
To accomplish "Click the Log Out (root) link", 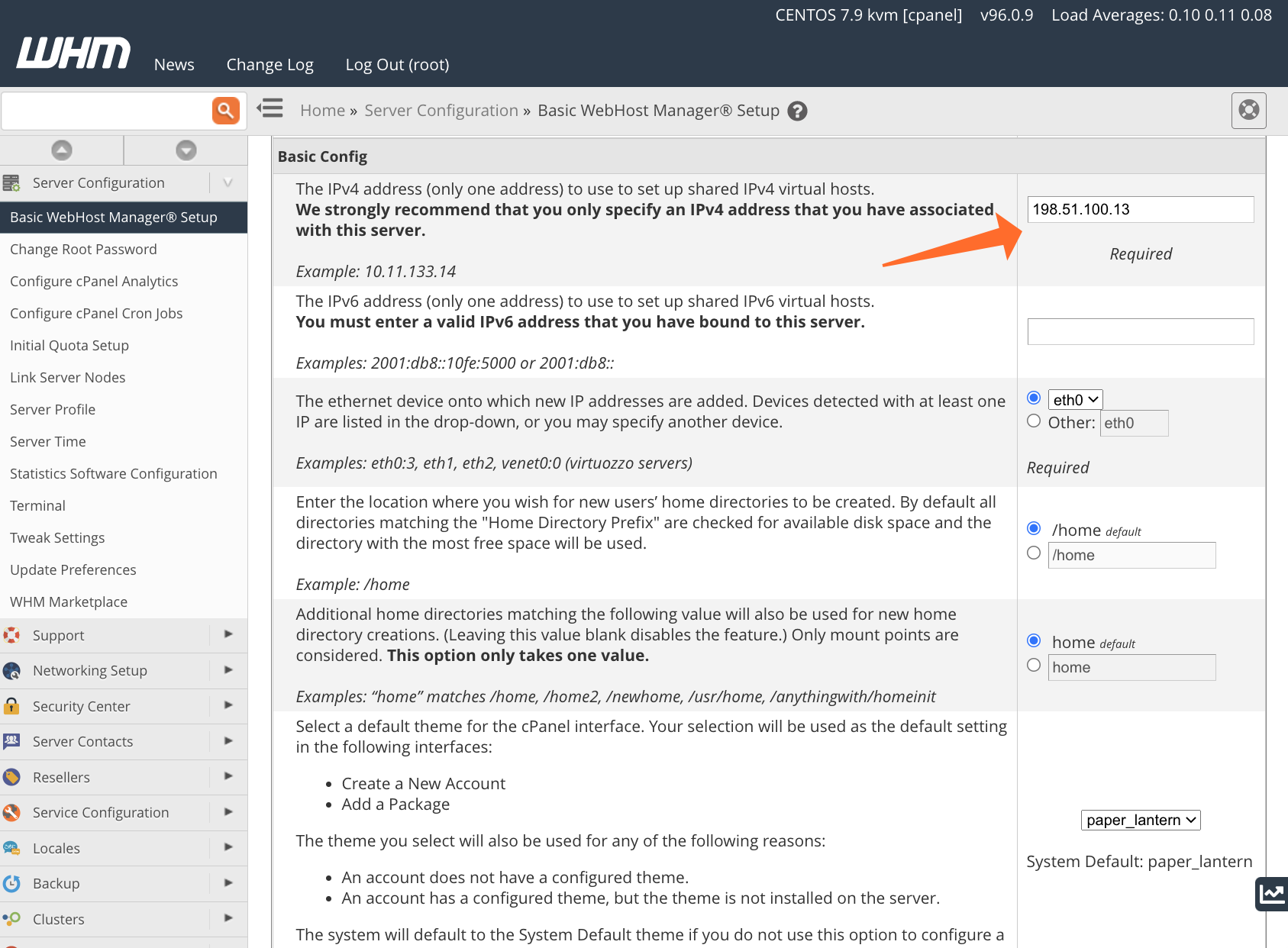I will [397, 65].
